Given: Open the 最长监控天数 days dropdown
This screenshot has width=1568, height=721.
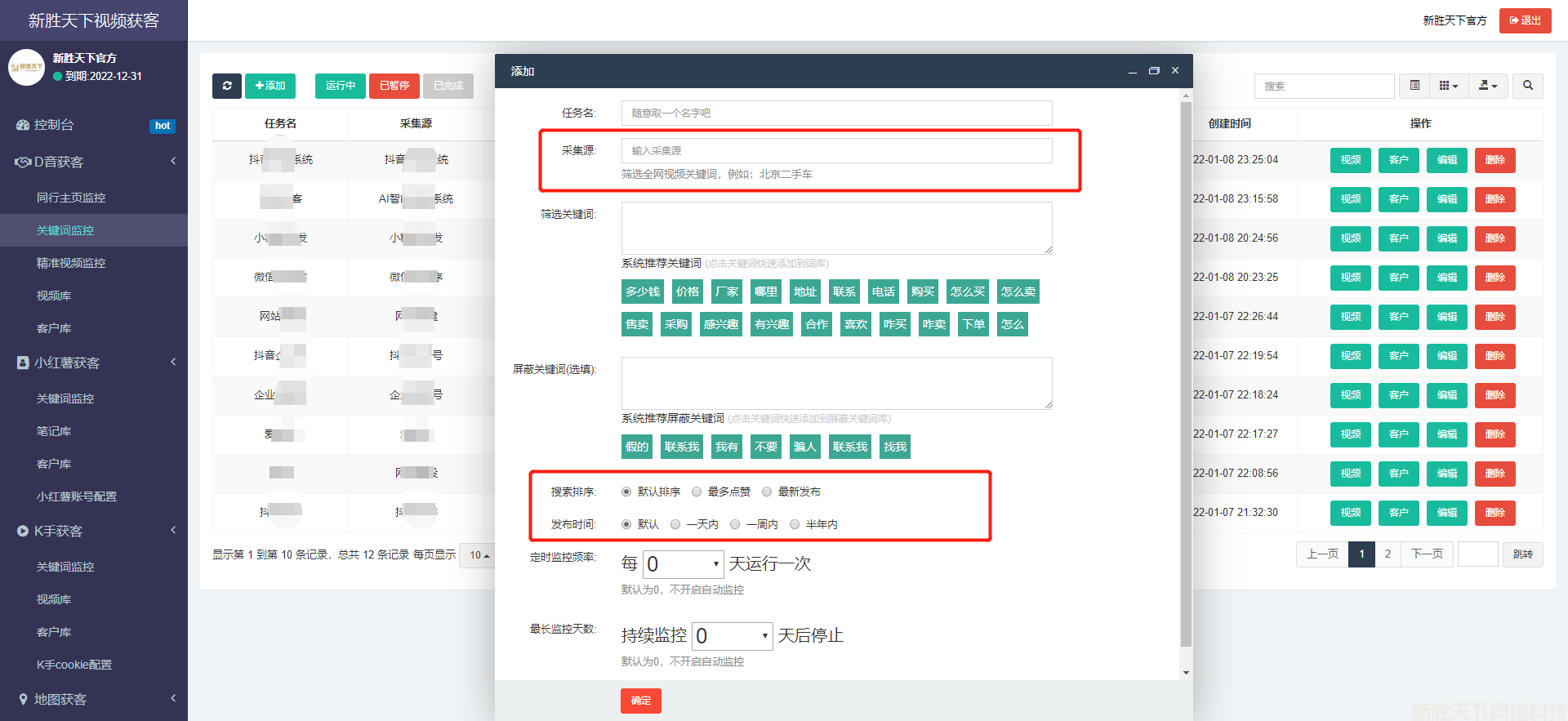Looking at the screenshot, I should coord(732,636).
